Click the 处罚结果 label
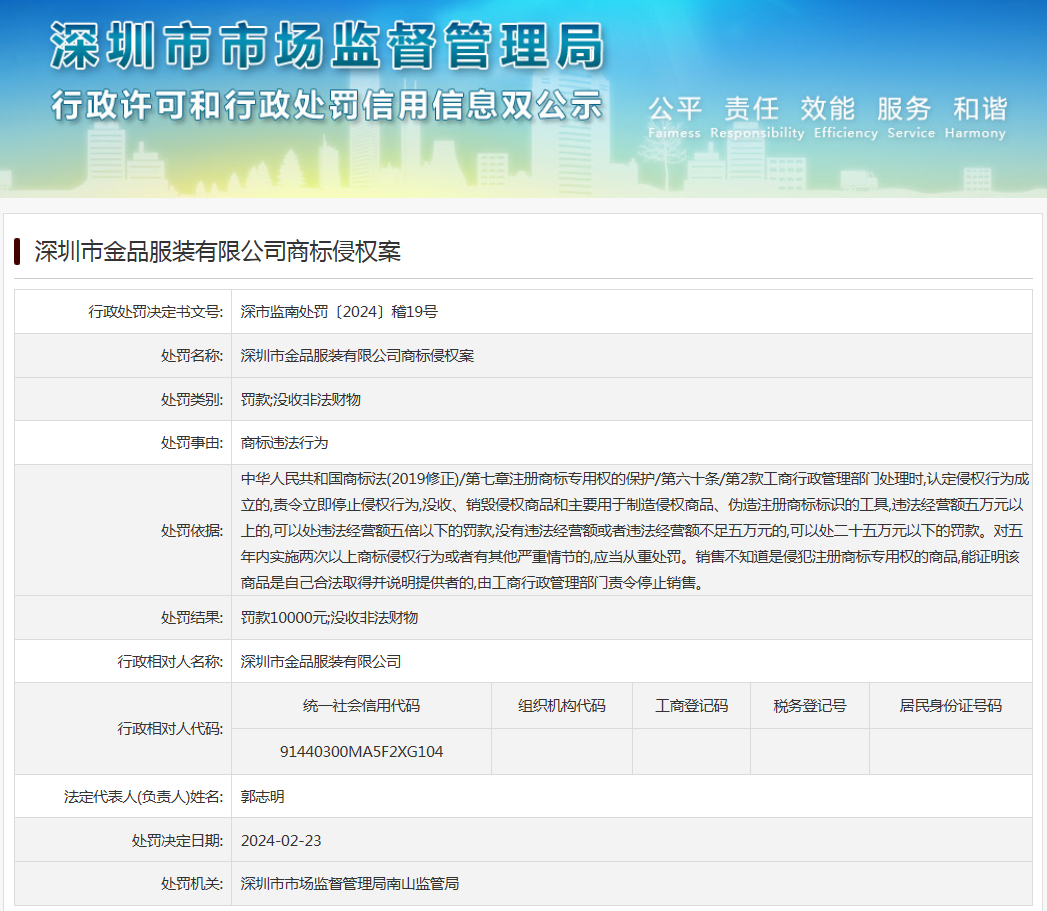 [192, 618]
